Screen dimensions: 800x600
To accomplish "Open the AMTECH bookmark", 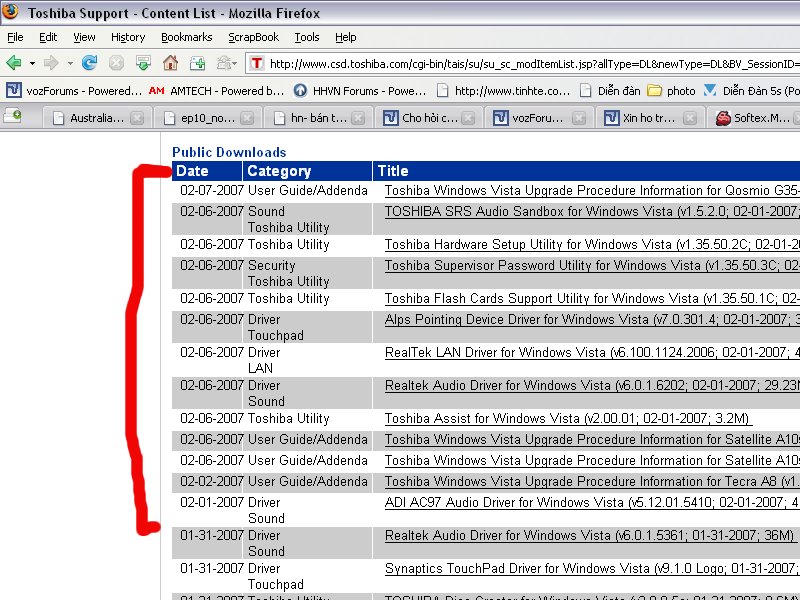I will coord(216,91).
